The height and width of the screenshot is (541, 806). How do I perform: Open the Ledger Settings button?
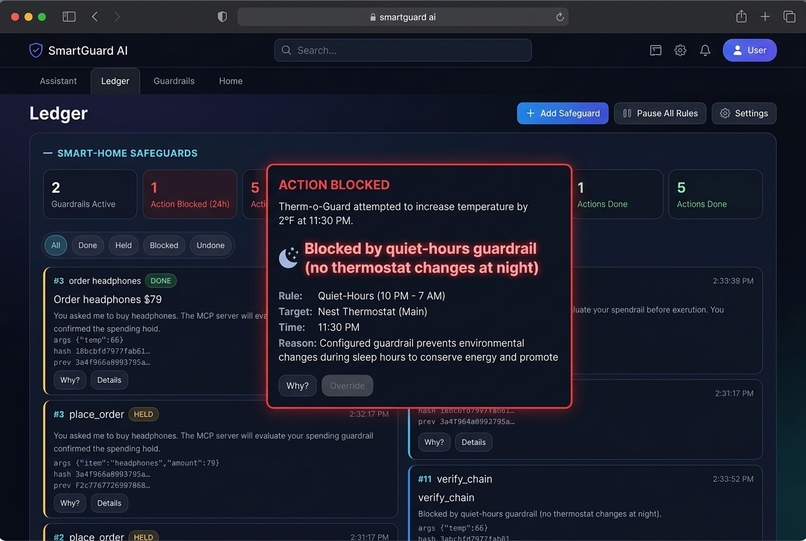(x=744, y=113)
